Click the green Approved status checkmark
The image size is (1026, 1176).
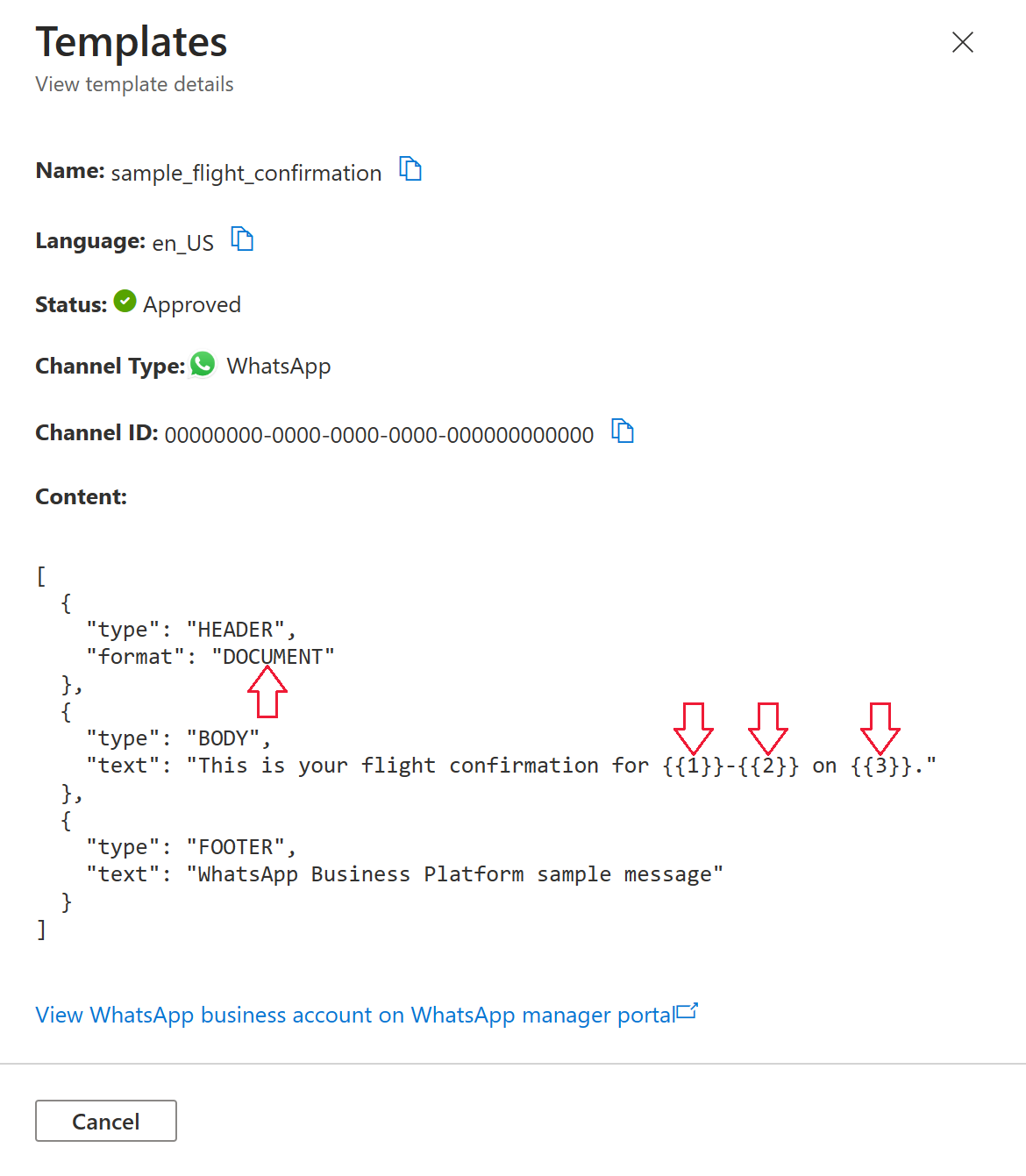pos(125,302)
